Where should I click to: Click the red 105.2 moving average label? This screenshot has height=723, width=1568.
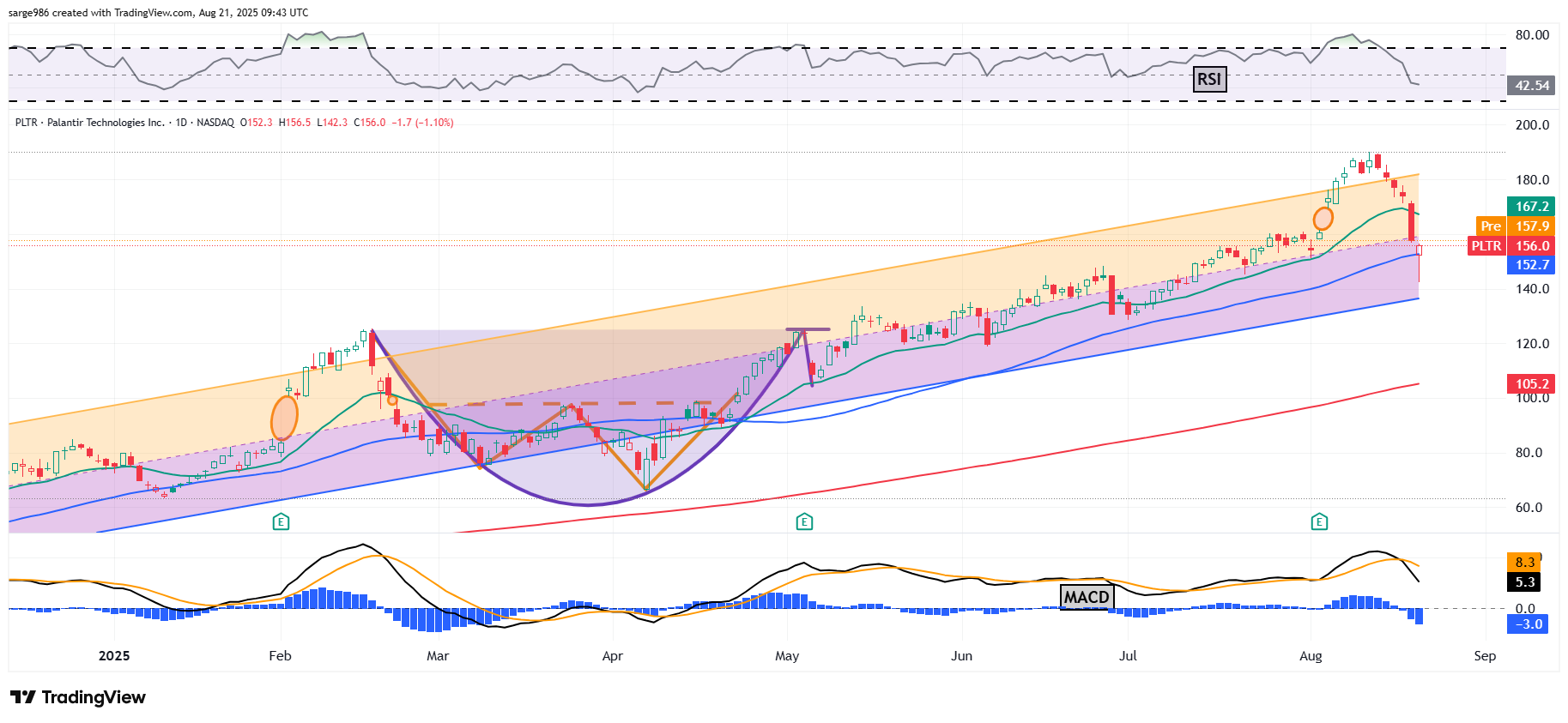point(1531,384)
